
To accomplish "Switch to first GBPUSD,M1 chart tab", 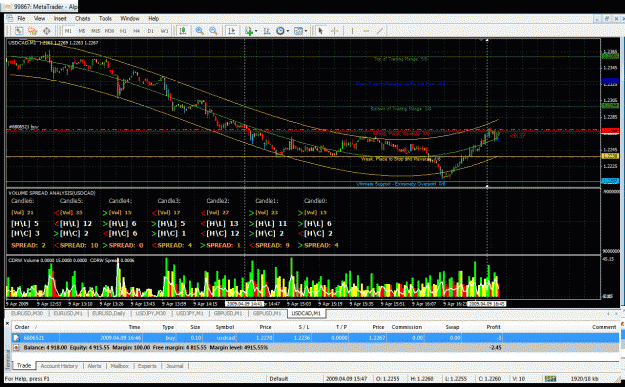I will 228,314.
